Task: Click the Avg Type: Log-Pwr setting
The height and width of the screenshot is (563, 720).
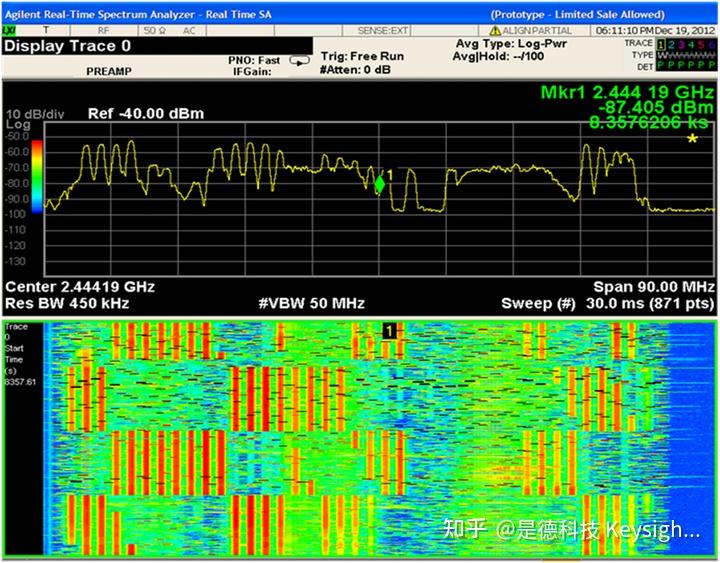Action: pos(511,44)
